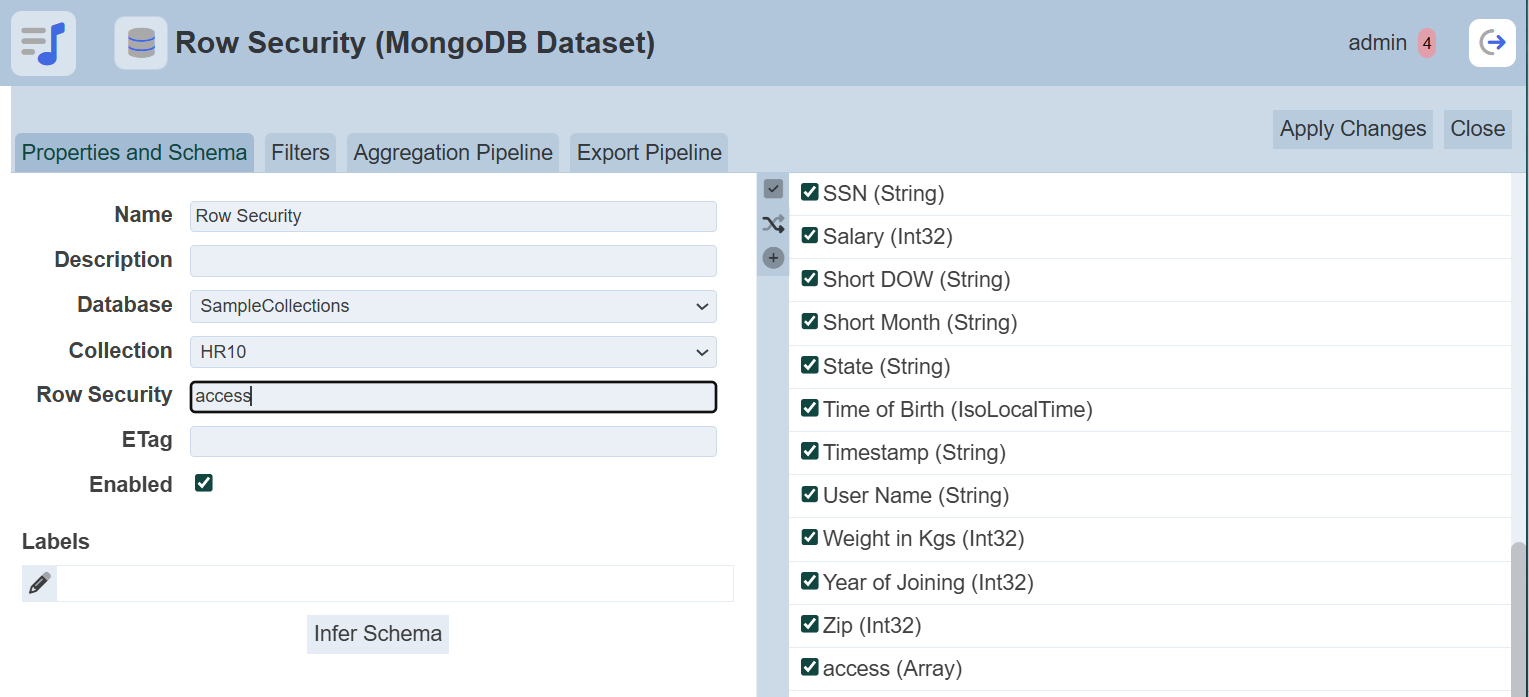
Task: Switch to the Filters tab
Action: (x=300, y=153)
